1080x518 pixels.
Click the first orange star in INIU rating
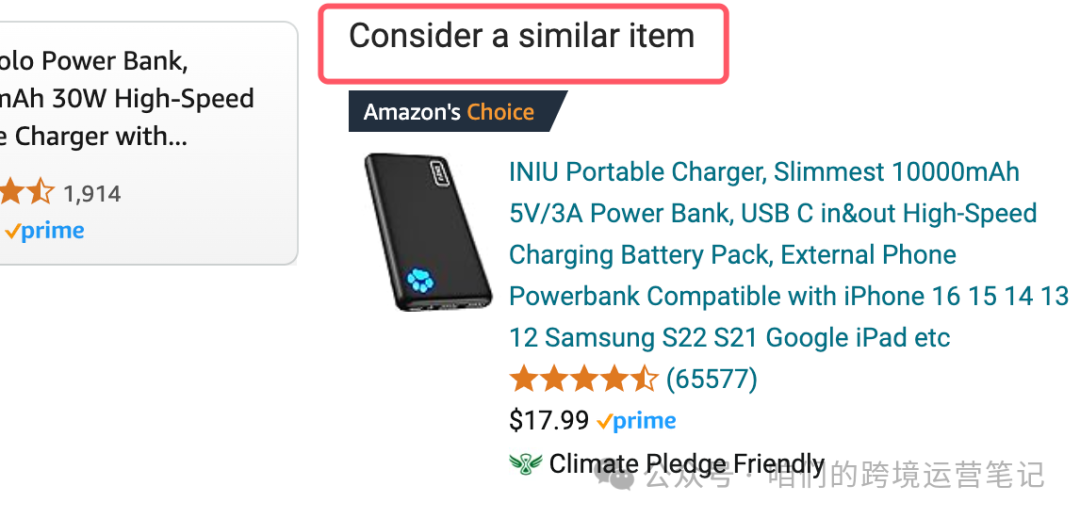524,380
